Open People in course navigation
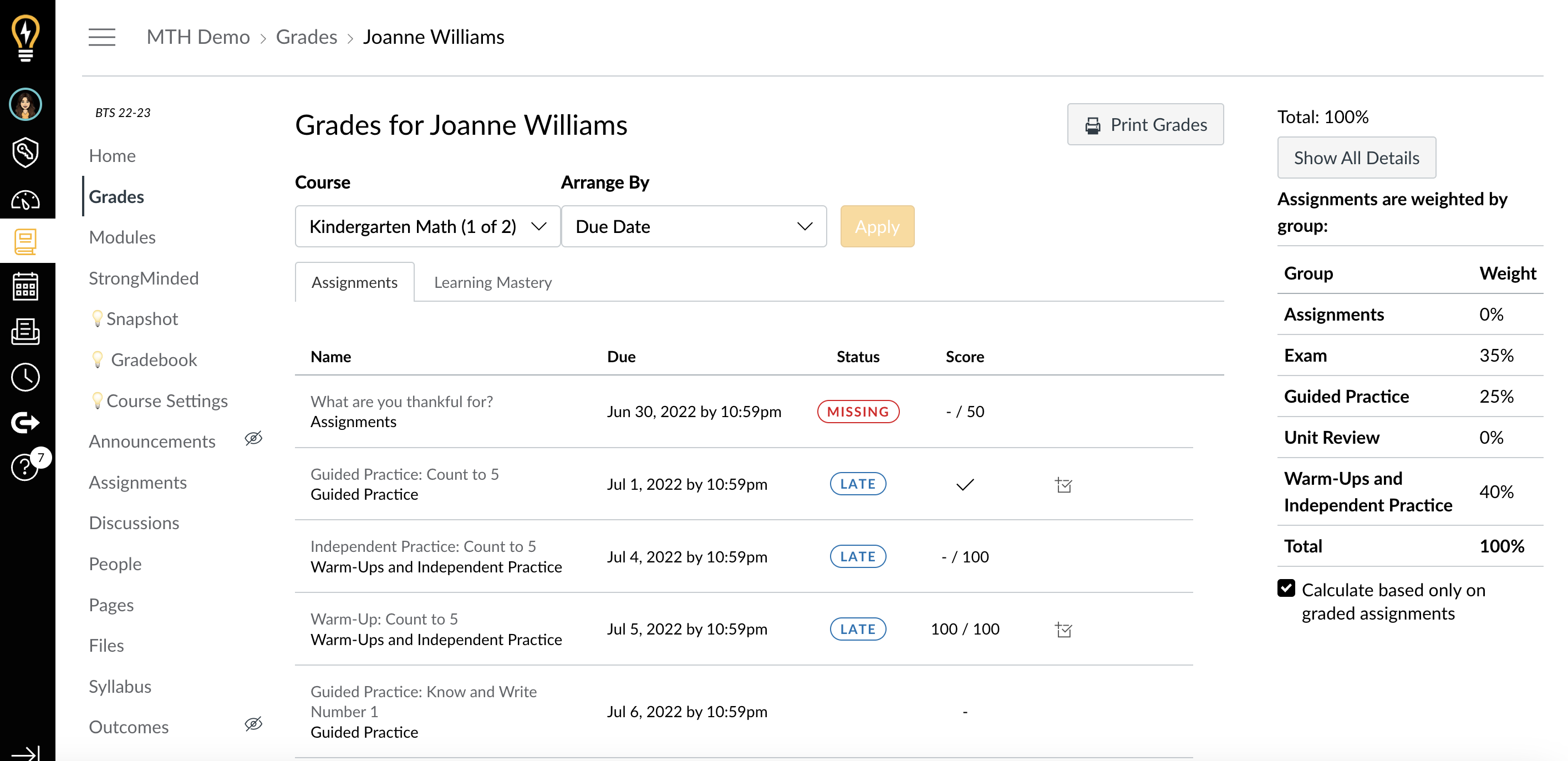Screen dimensions: 1568x761 [115, 564]
